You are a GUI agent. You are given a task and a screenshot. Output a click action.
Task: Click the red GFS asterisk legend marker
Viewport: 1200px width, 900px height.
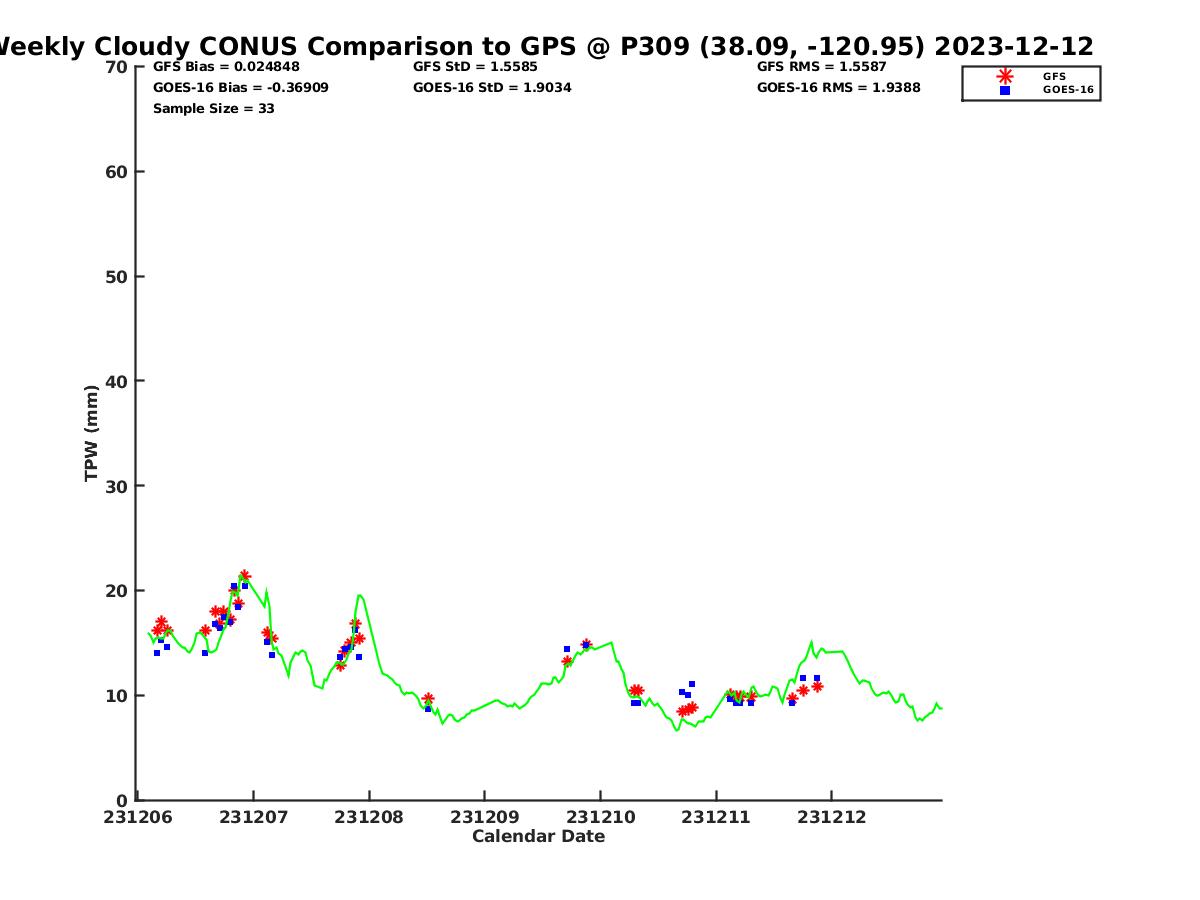pyautogui.click(x=1005, y=76)
